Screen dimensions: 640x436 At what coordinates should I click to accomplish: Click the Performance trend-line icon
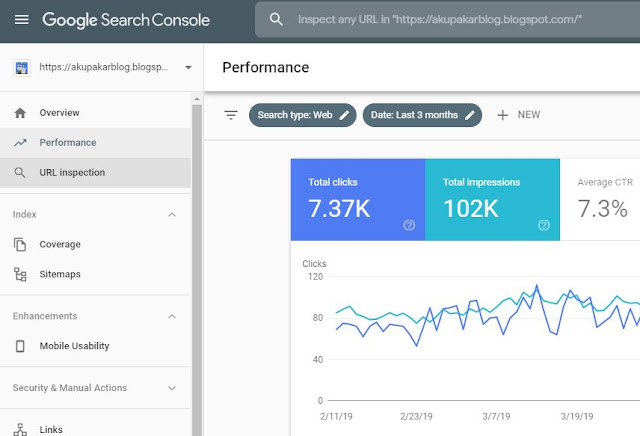click(20, 143)
